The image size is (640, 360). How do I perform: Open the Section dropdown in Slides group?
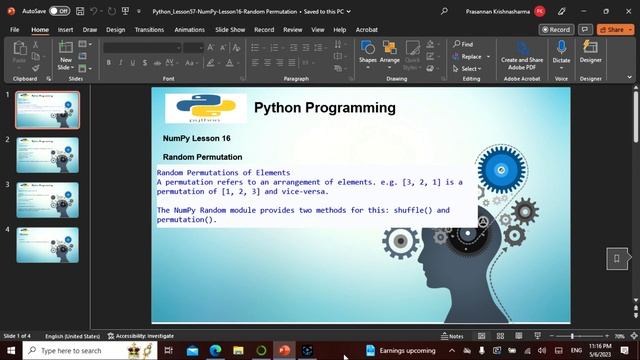(84, 68)
